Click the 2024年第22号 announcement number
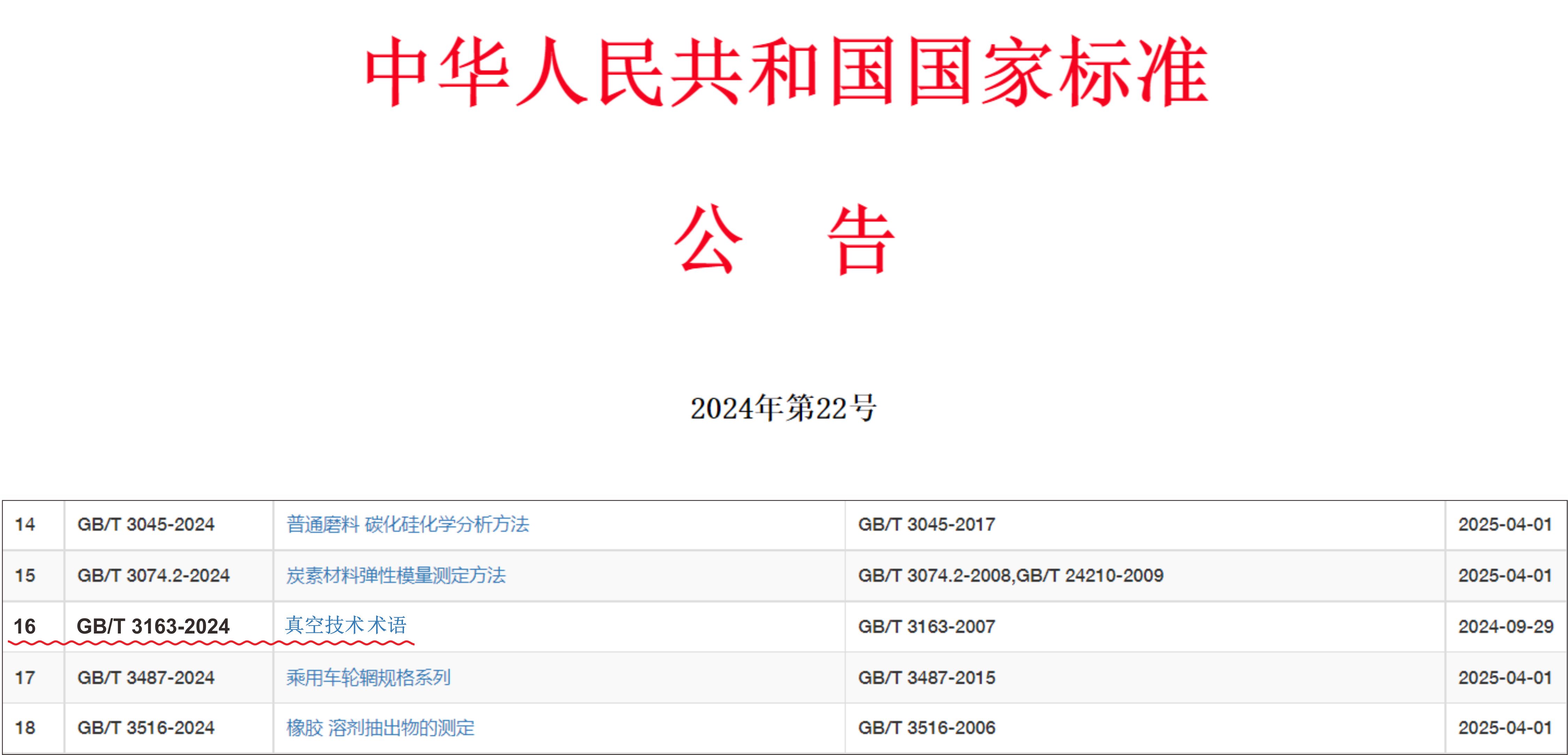Viewport: 1568px width, 755px height. click(x=783, y=408)
